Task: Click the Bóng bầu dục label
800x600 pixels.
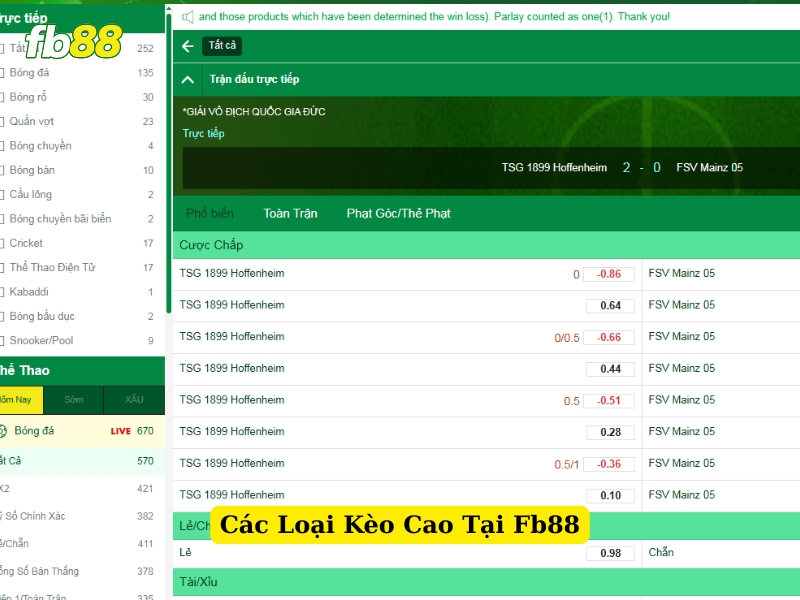Action: click(x=42, y=316)
